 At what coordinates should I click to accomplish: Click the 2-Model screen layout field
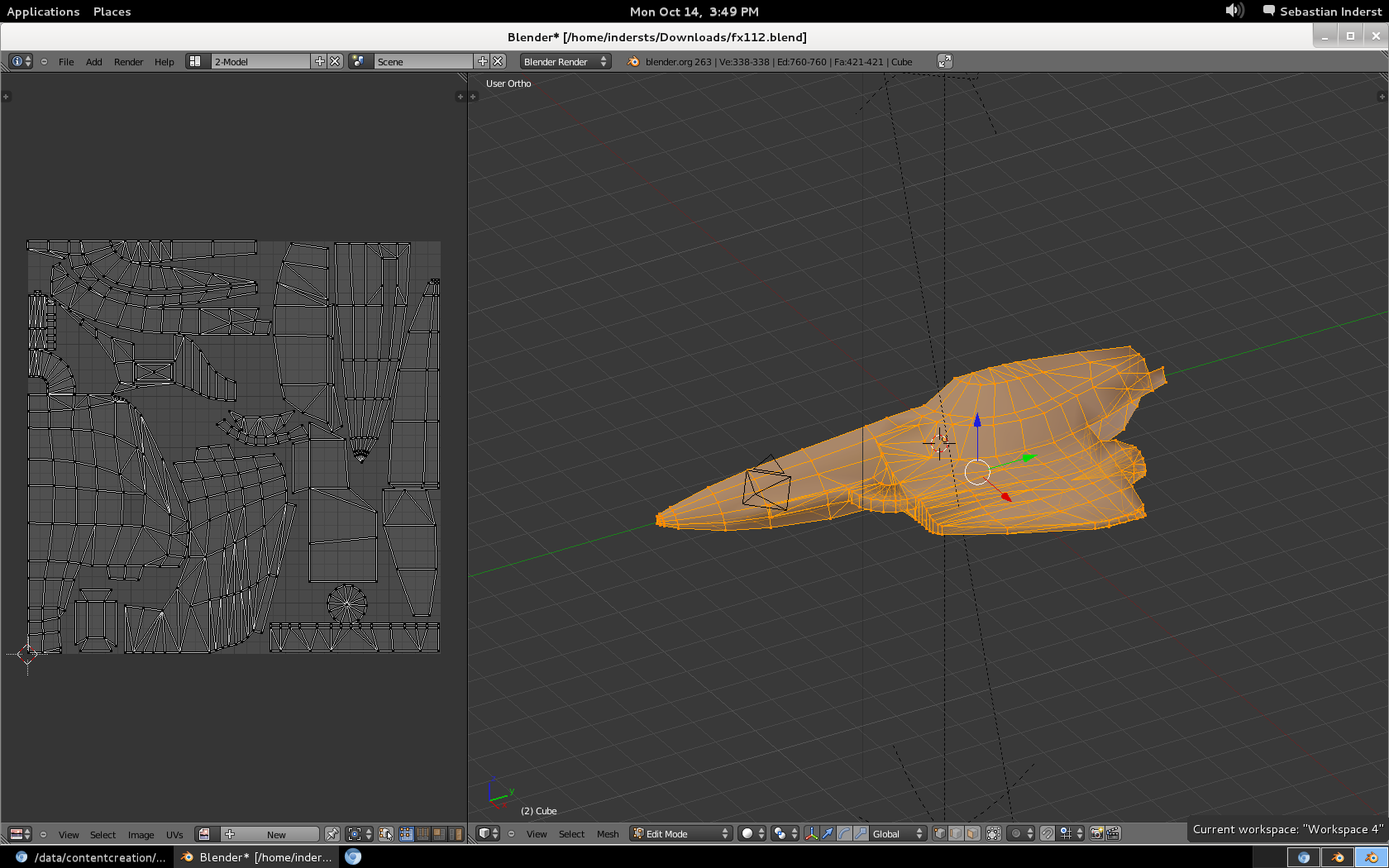[260, 61]
